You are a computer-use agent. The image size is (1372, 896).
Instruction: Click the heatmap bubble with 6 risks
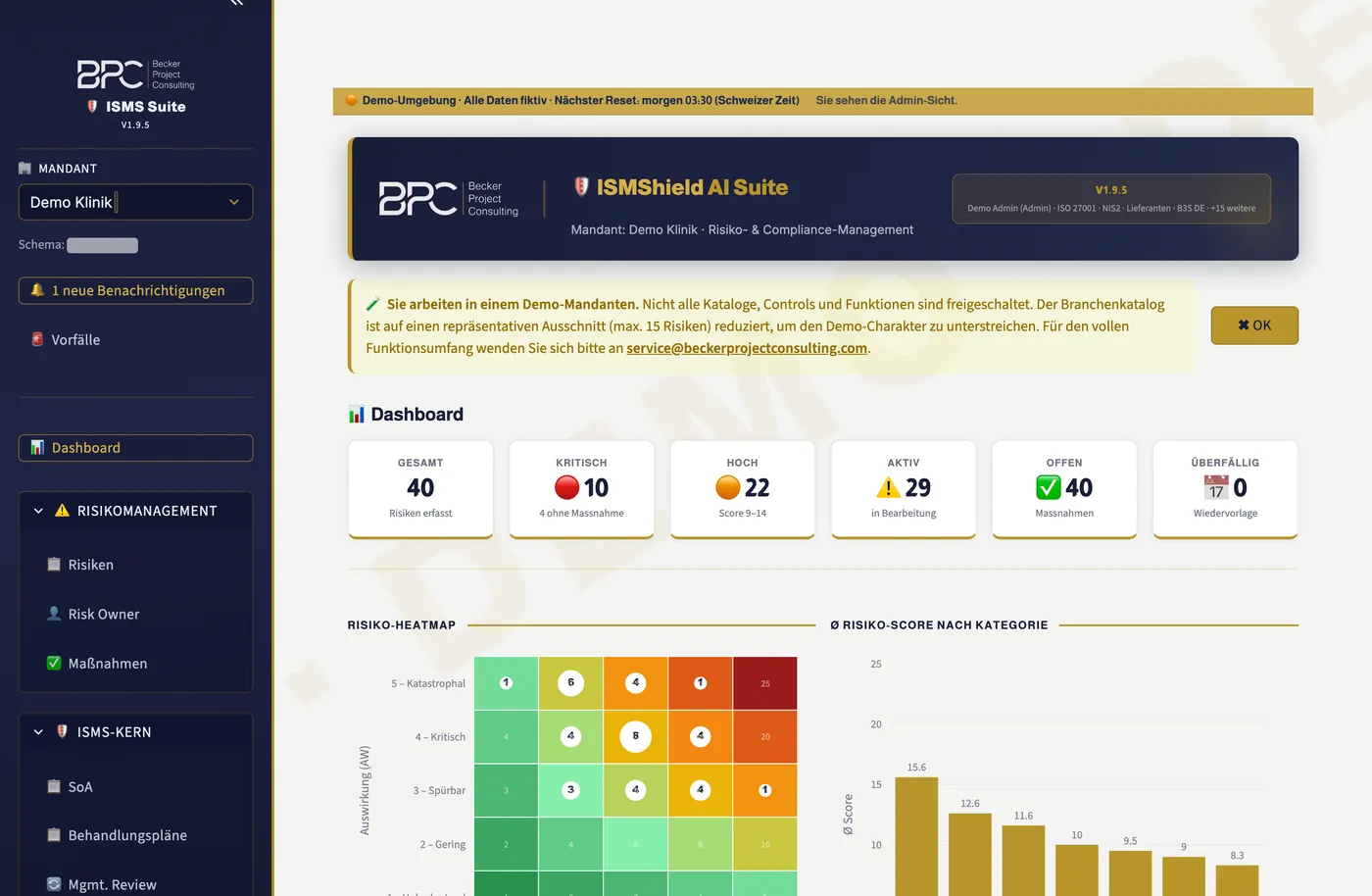(x=571, y=683)
